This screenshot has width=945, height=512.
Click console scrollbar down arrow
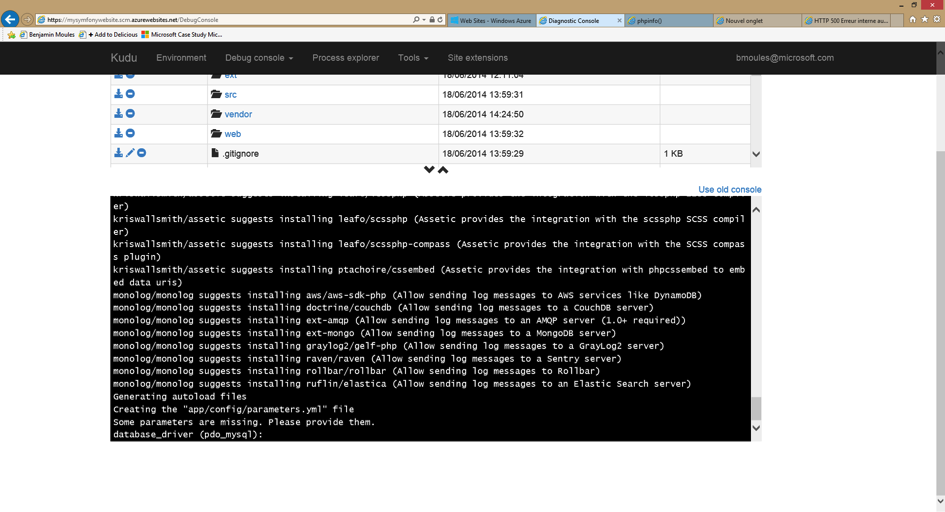(756, 428)
